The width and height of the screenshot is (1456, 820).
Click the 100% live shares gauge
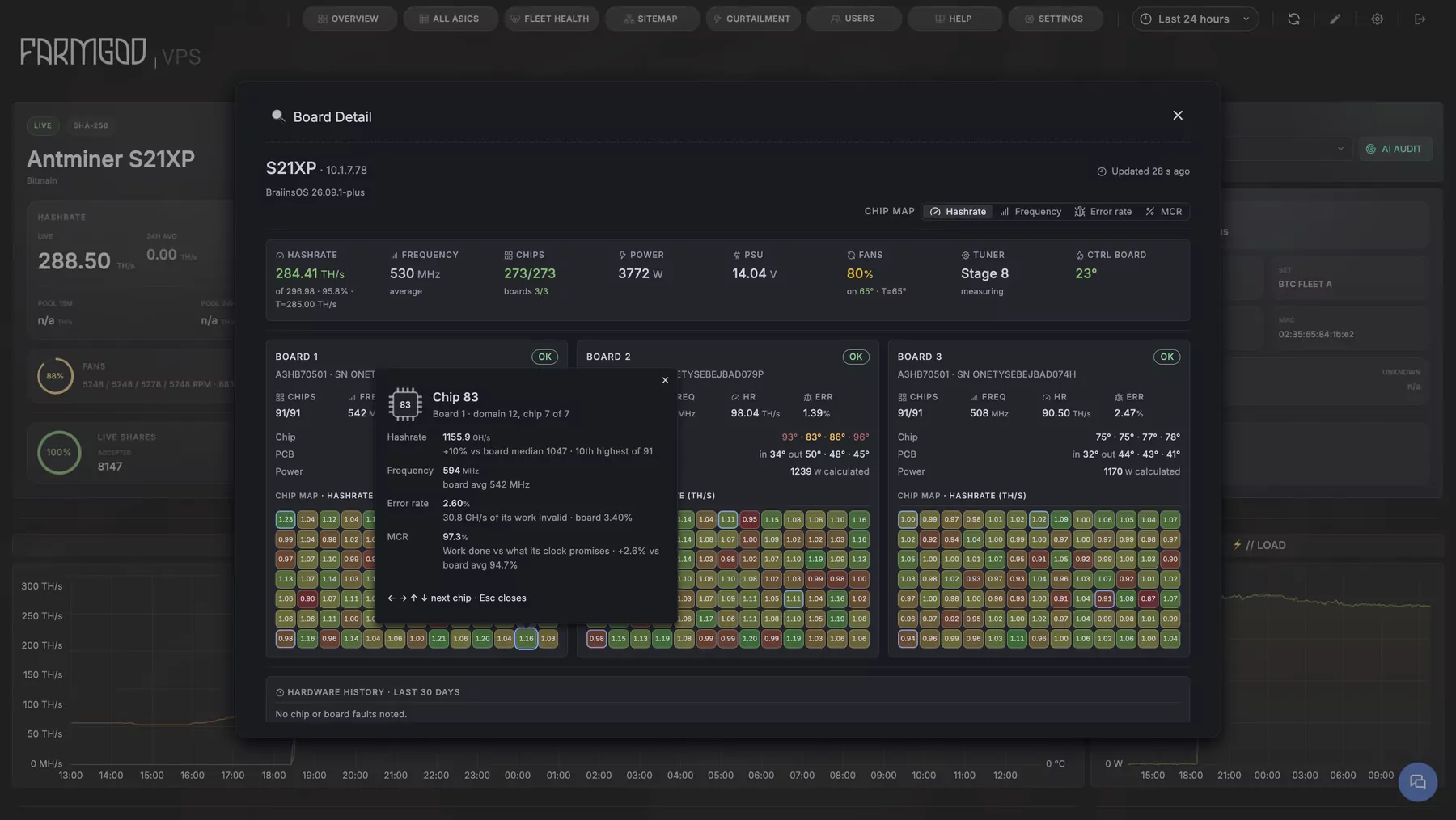pos(59,452)
